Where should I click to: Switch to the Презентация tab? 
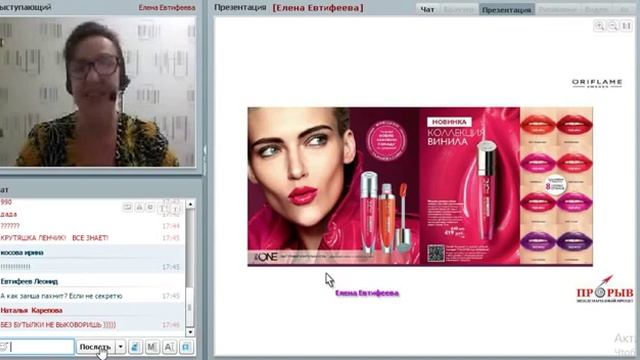(x=507, y=10)
